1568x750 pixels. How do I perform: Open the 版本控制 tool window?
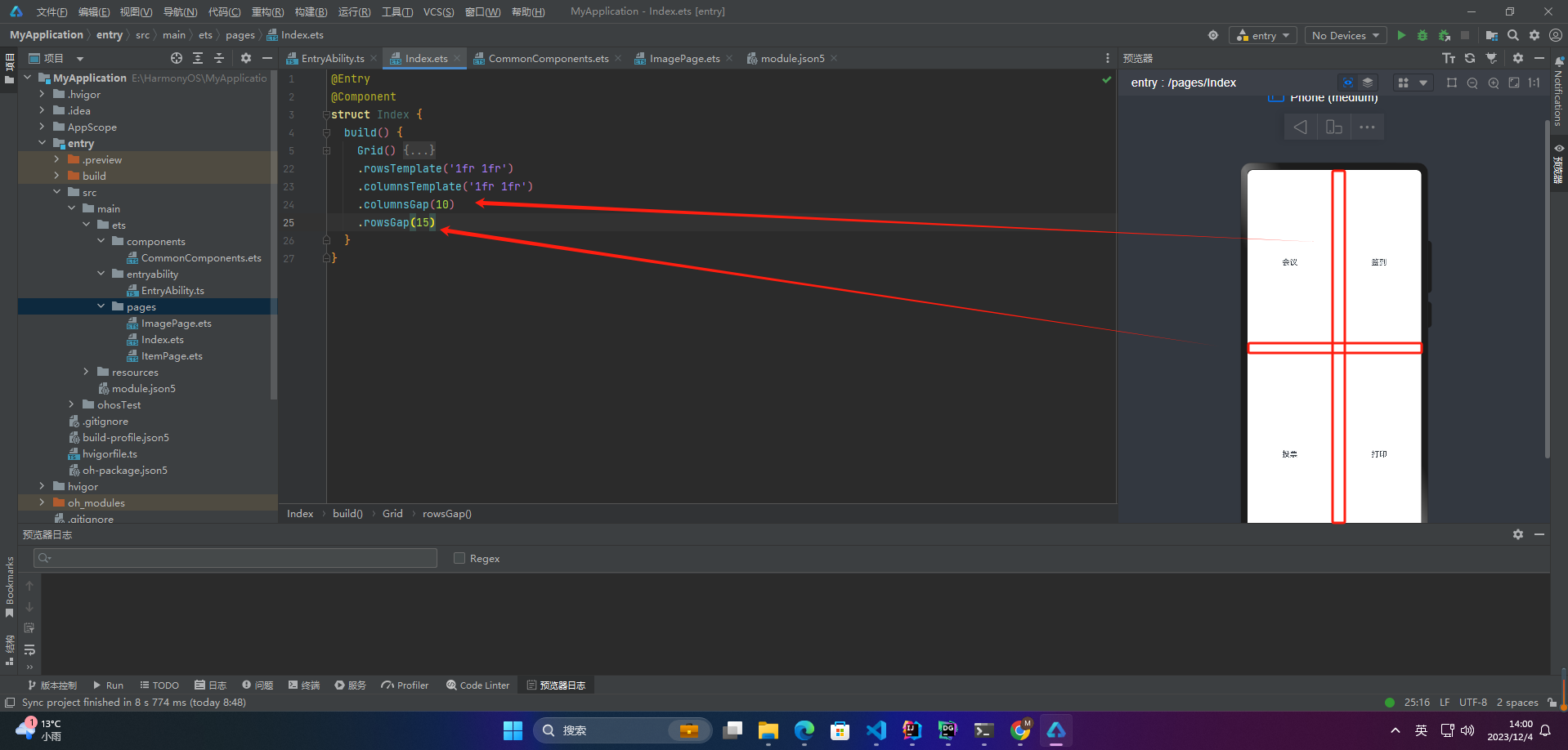point(52,685)
